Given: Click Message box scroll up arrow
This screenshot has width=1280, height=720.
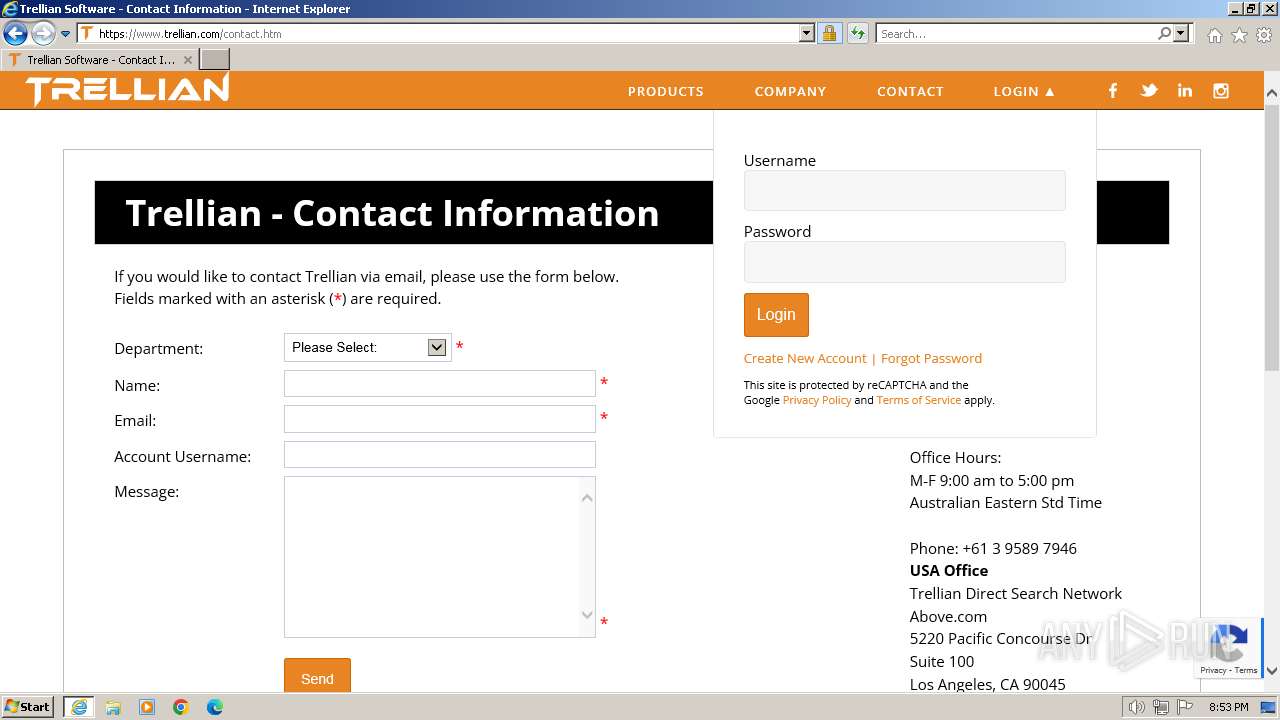Looking at the screenshot, I should tap(587, 497).
